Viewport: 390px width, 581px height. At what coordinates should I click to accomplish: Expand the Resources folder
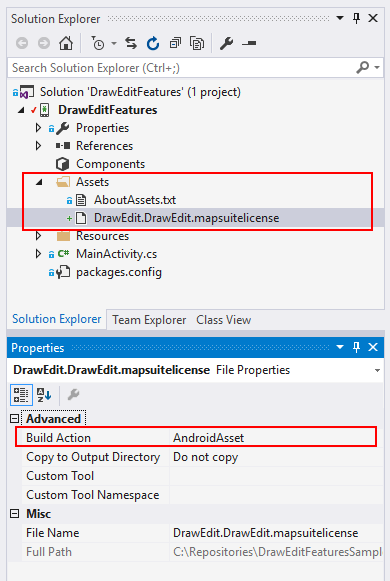(x=38, y=236)
